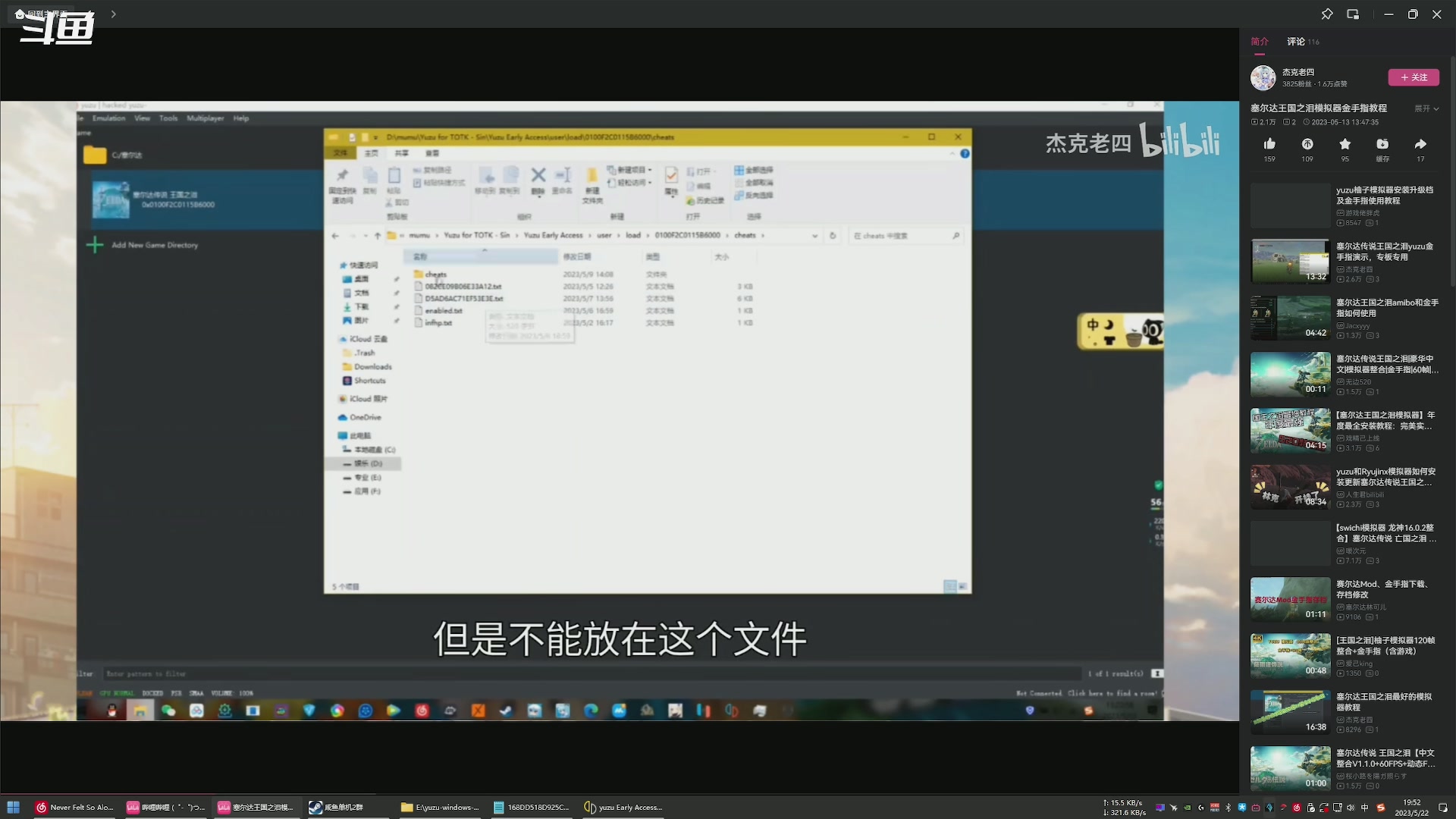This screenshot has height=819, width=1456.
Task: Open video 【塞尔达王国之泪模拟器】年度最全安装教程
Action: [1385, 420]
